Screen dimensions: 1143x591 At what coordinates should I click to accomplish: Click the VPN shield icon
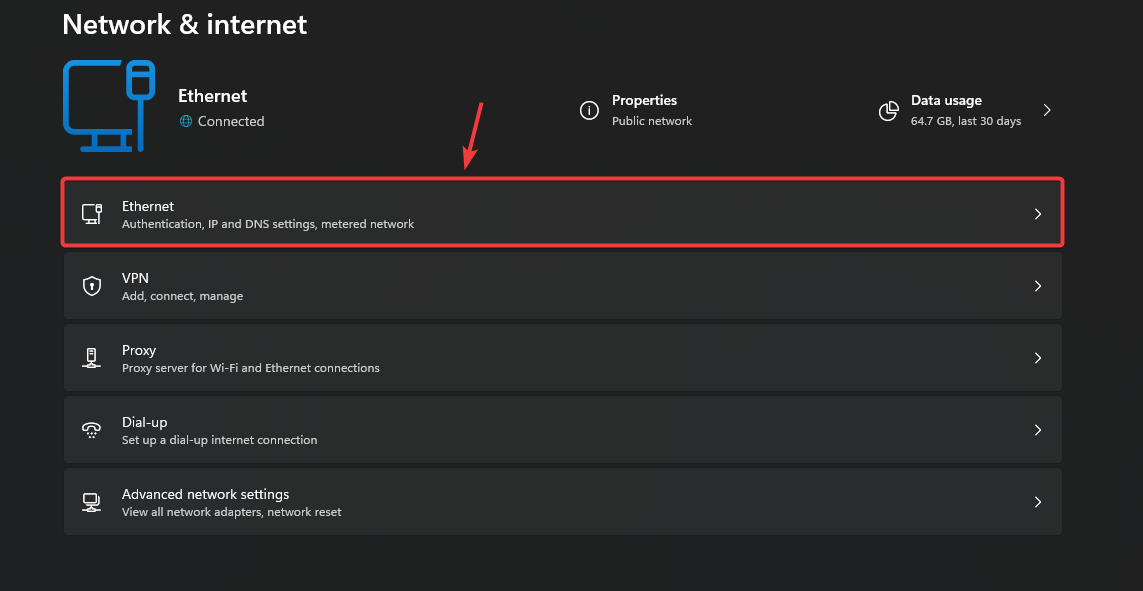(92, 286)
